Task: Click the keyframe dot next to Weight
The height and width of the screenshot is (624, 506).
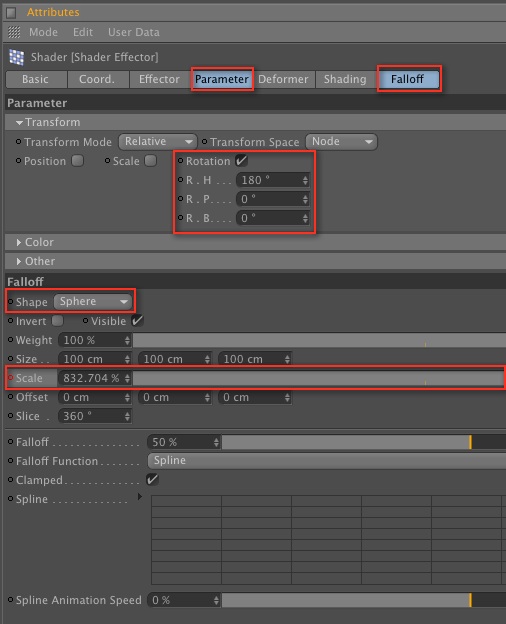Action: 10,340
